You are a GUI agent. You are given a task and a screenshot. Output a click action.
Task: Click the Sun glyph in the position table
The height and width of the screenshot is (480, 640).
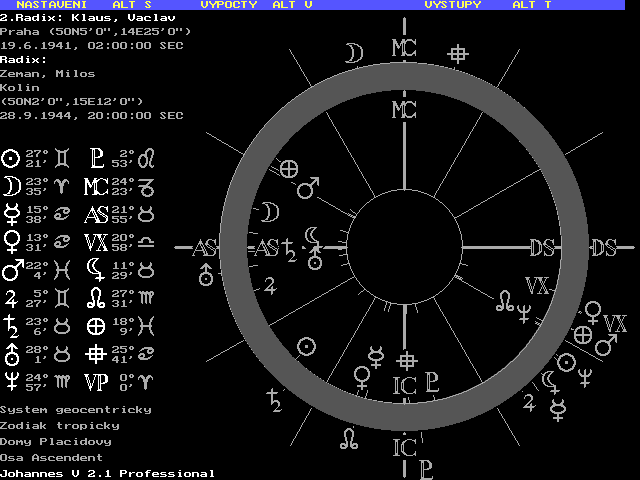11,158
